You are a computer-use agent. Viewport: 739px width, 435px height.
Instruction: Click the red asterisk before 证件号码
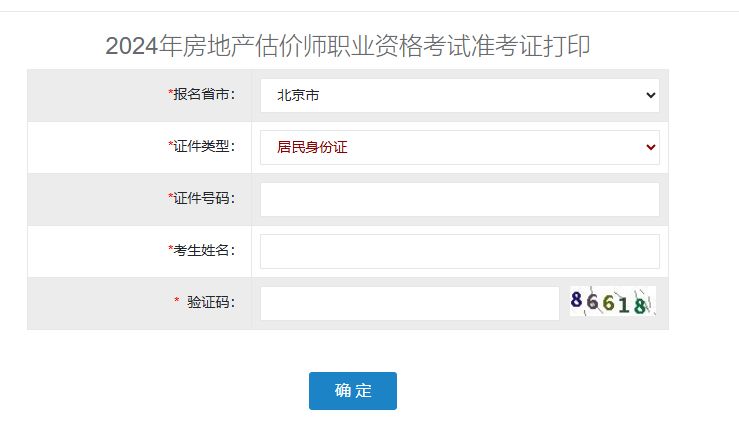tap(171, 196)
